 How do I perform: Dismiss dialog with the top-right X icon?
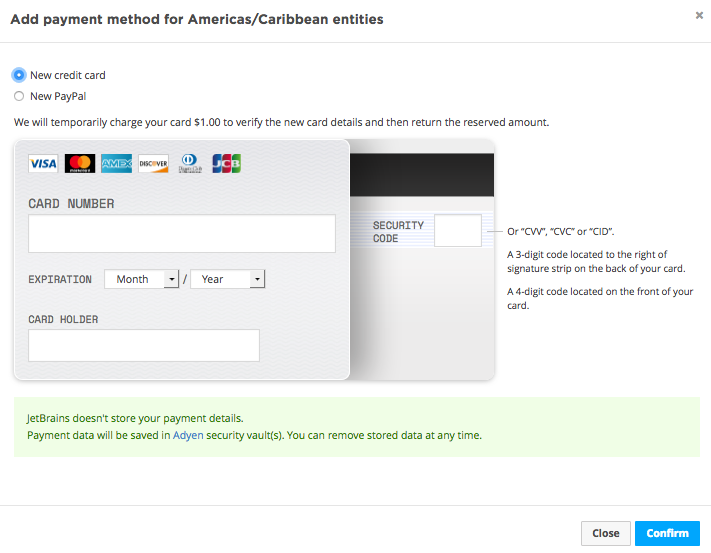coord(699,16)
